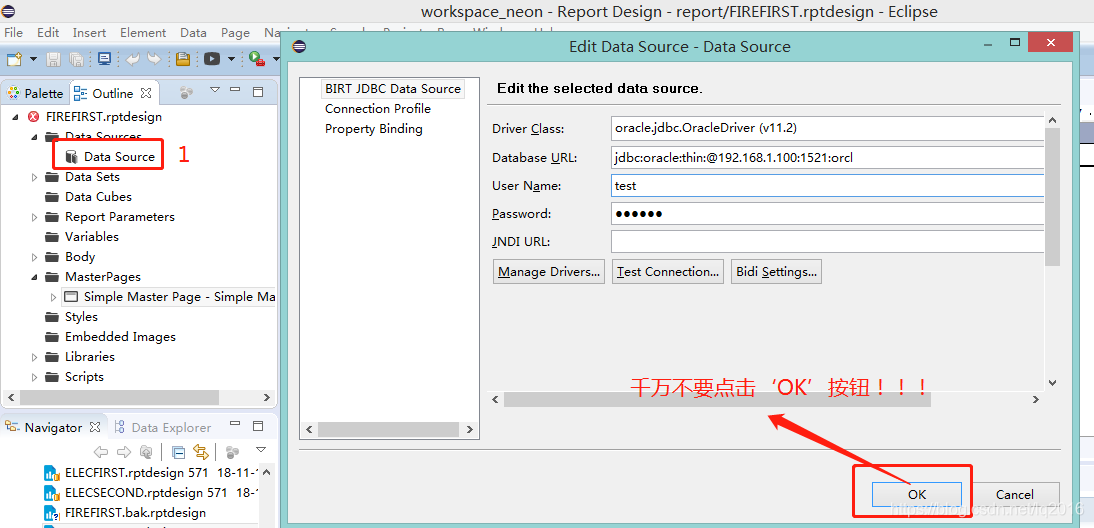Switch to the Palette tab
The width and height of the screenshot is (1094, 528).
coord(35,93)
